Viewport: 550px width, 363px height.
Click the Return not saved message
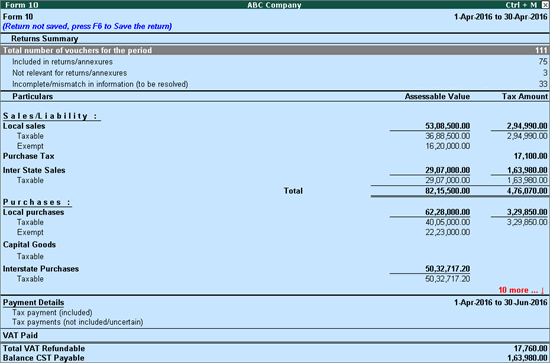tap(87, 26)
